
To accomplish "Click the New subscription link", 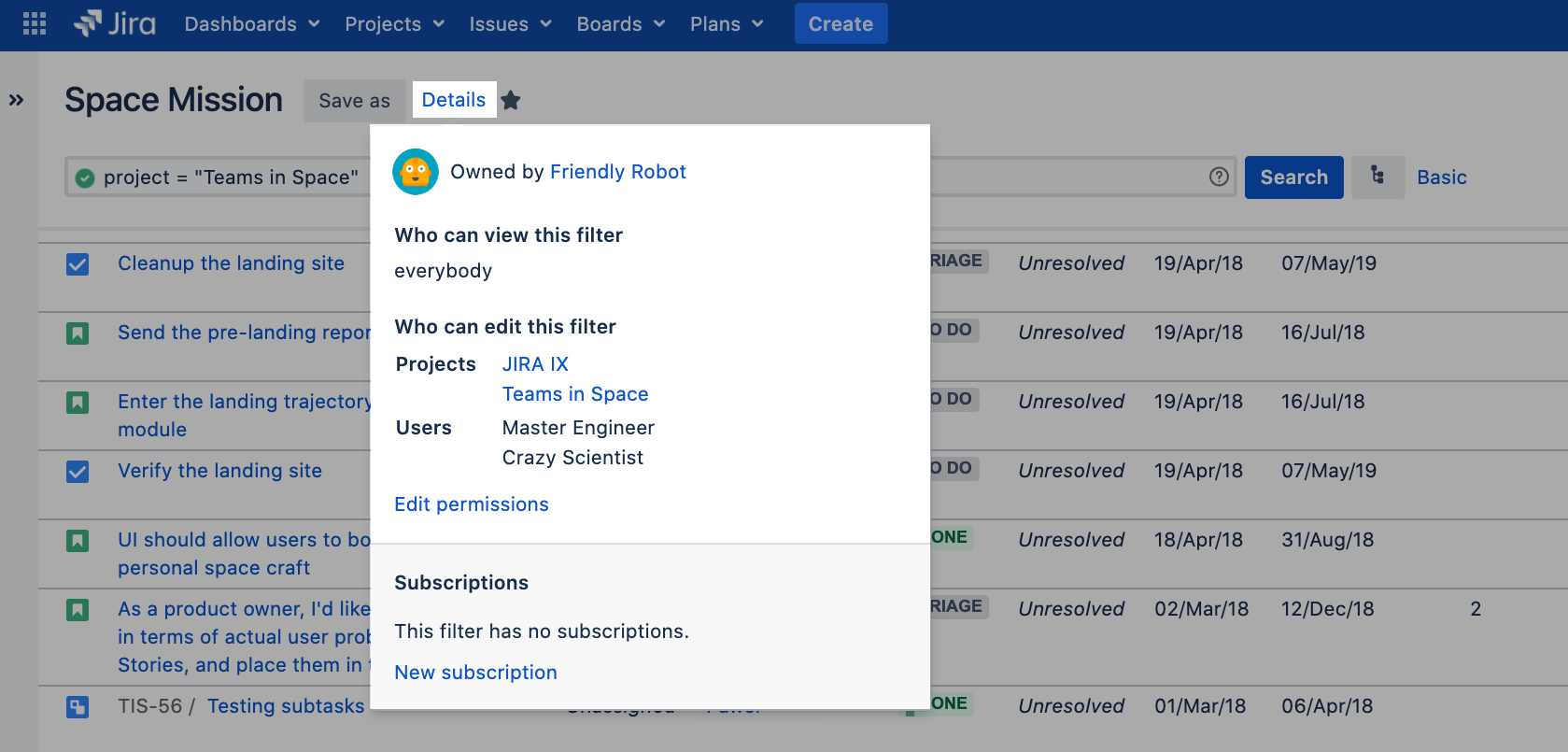I will pos(475,673).
